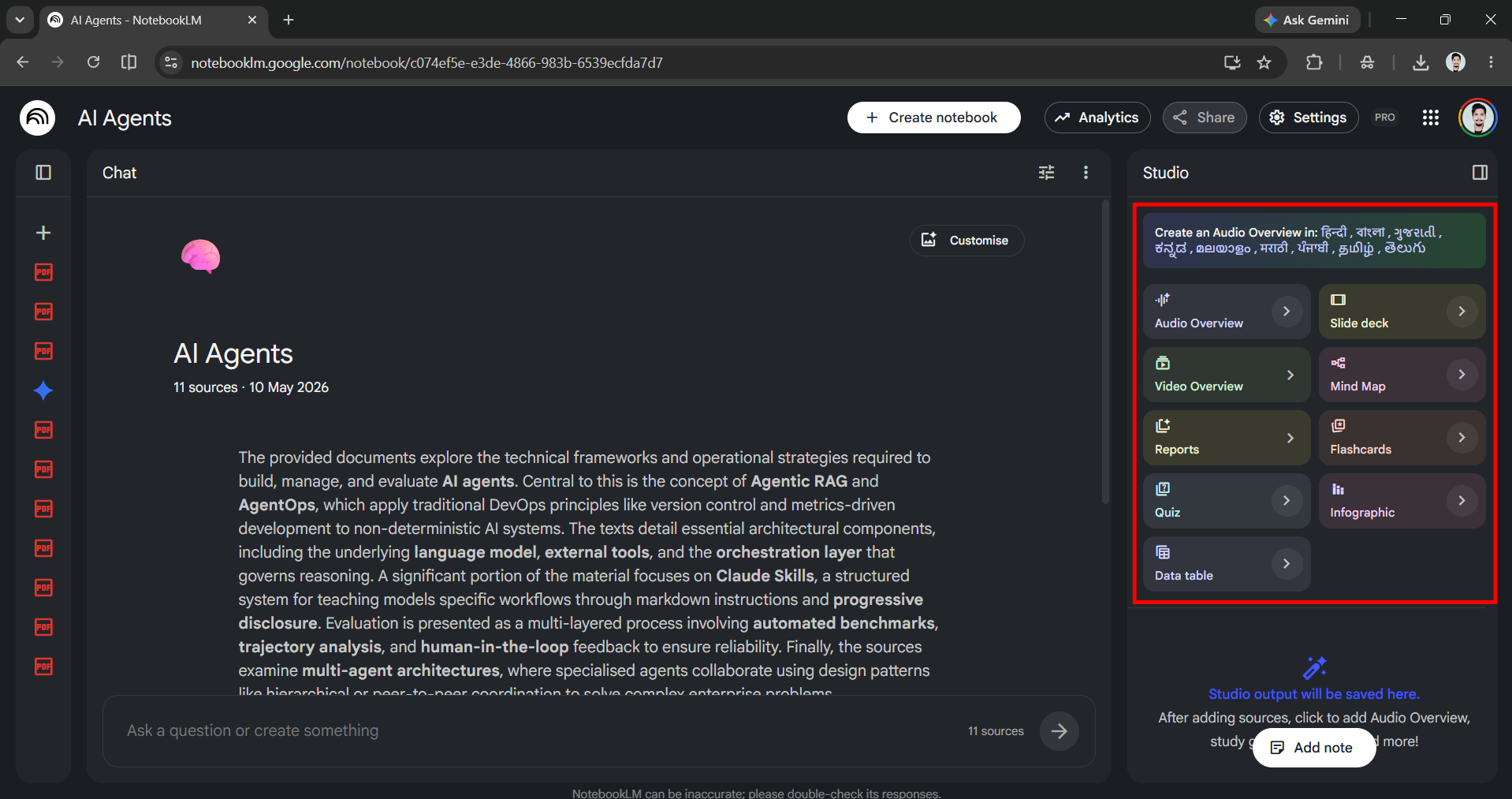1512x799 pixels.
Task: Click the Share button
Action: coord(1204,118)
